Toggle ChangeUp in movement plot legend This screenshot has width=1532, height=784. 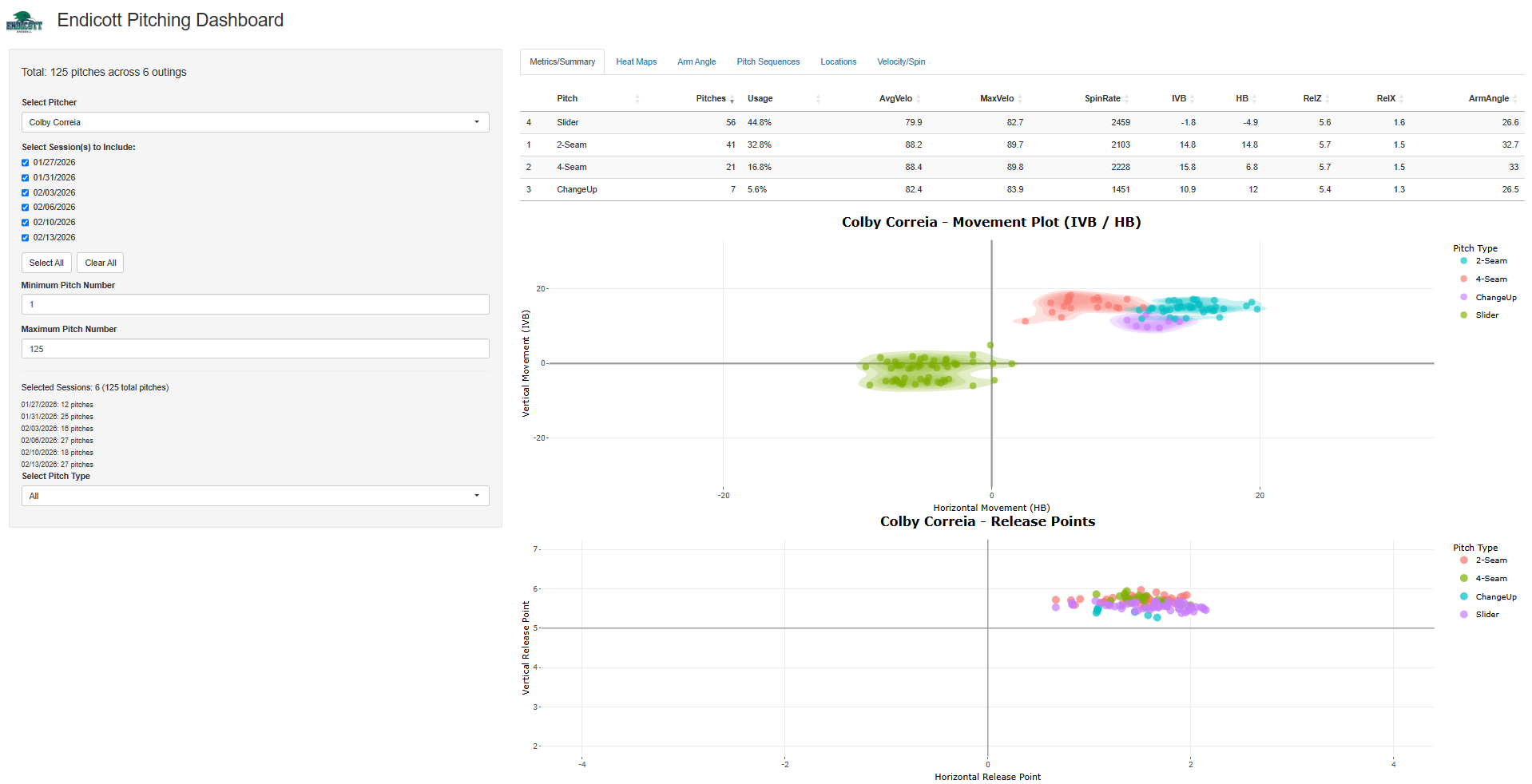click(1488, 298)
